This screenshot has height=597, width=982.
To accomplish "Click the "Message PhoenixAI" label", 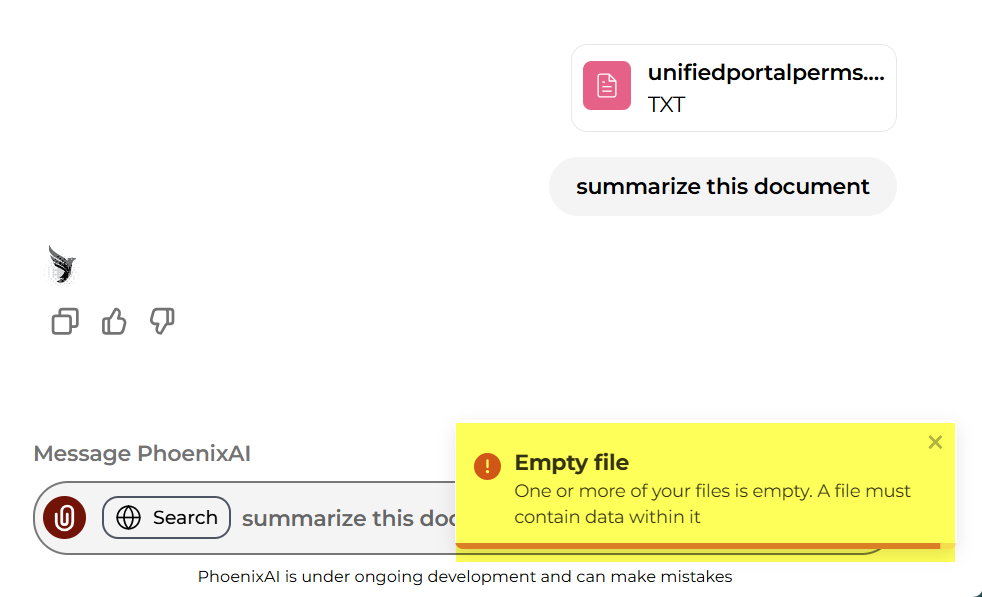I will 142,454.
